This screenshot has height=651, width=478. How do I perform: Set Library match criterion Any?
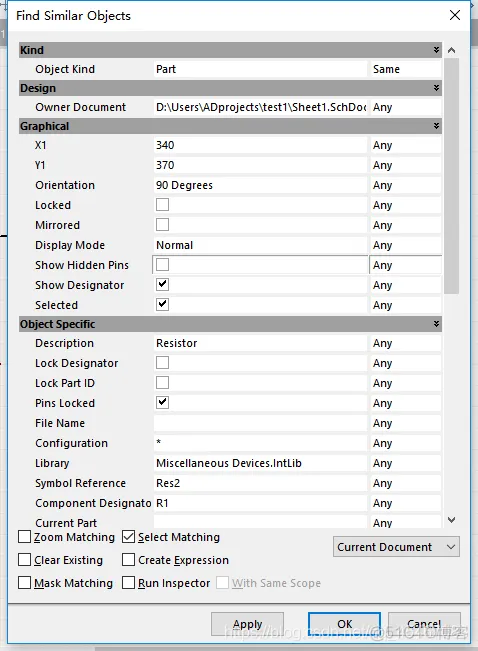point(405,463)
